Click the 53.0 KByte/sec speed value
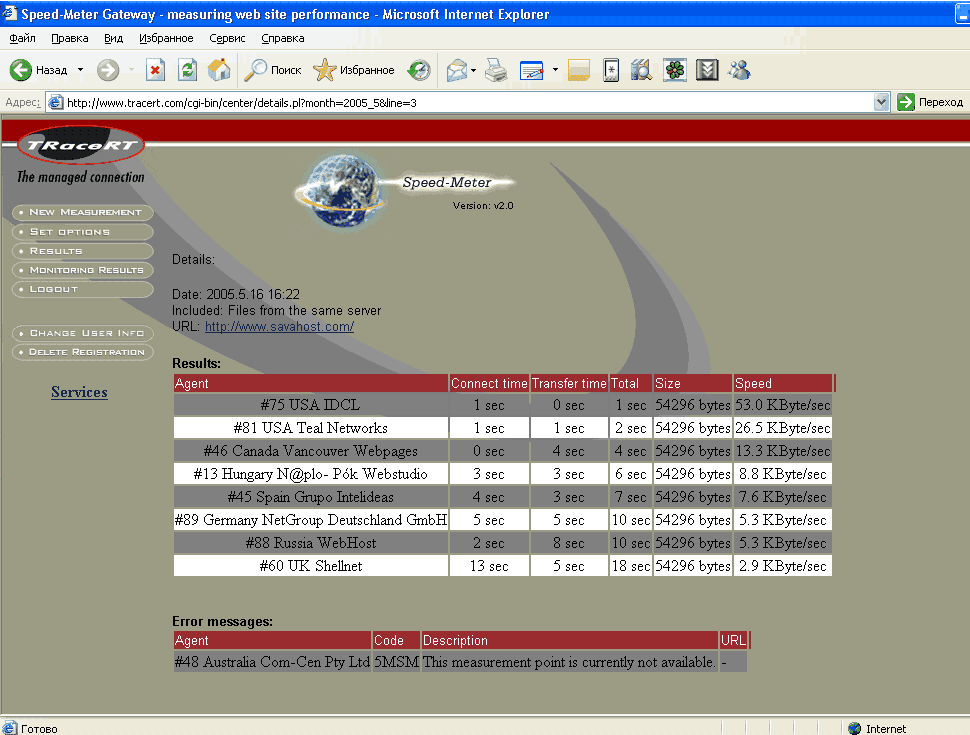The width and height of the screenshot is (970, 735). click(x=783, y=405)
